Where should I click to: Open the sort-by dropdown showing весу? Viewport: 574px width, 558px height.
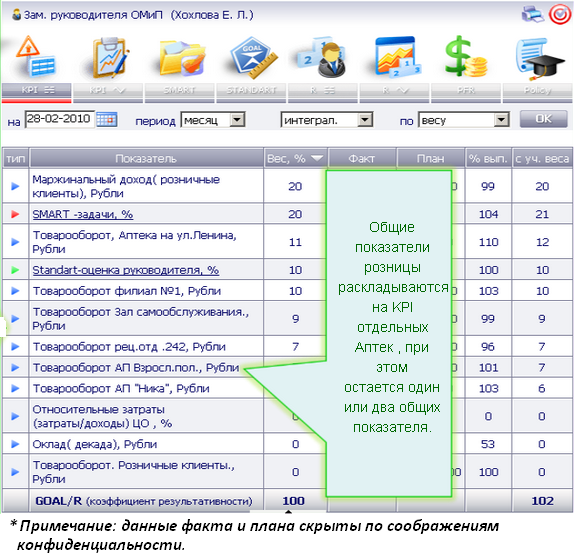464,120
